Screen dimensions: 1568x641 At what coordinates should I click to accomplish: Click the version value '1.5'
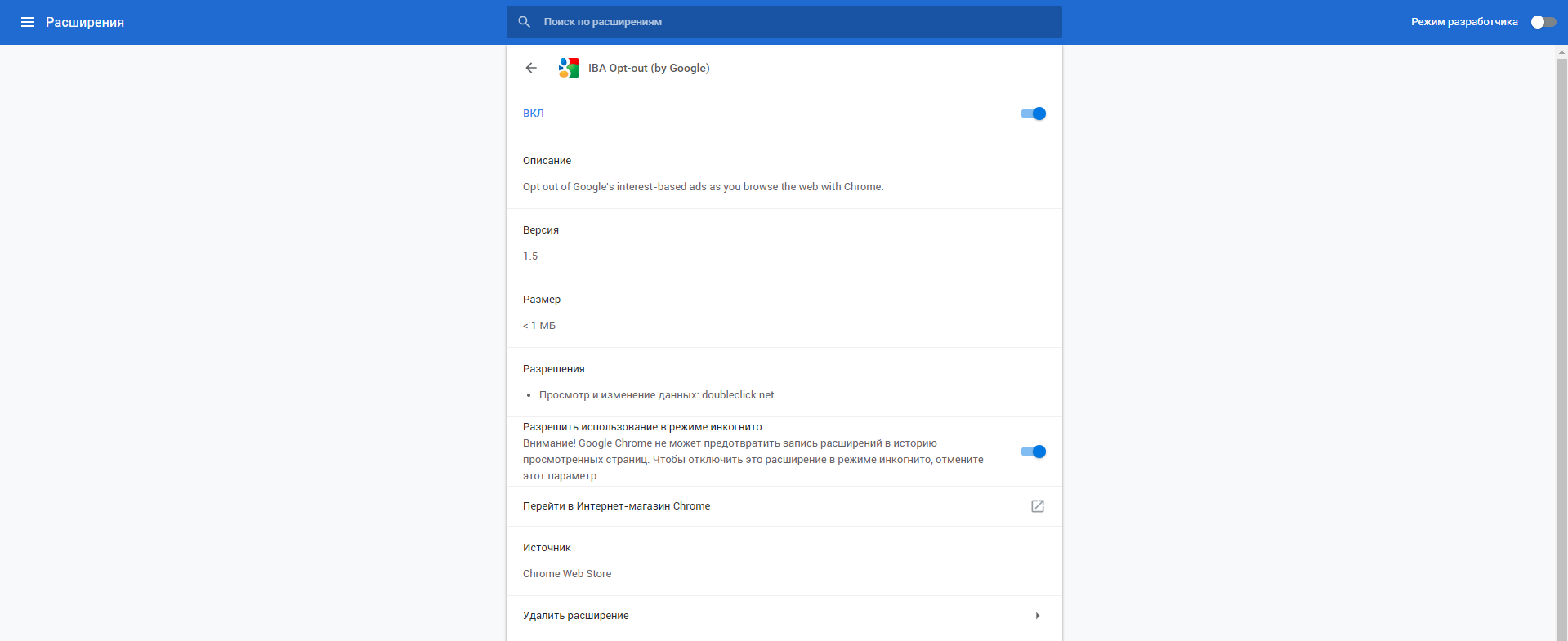(x=530, y=256)
